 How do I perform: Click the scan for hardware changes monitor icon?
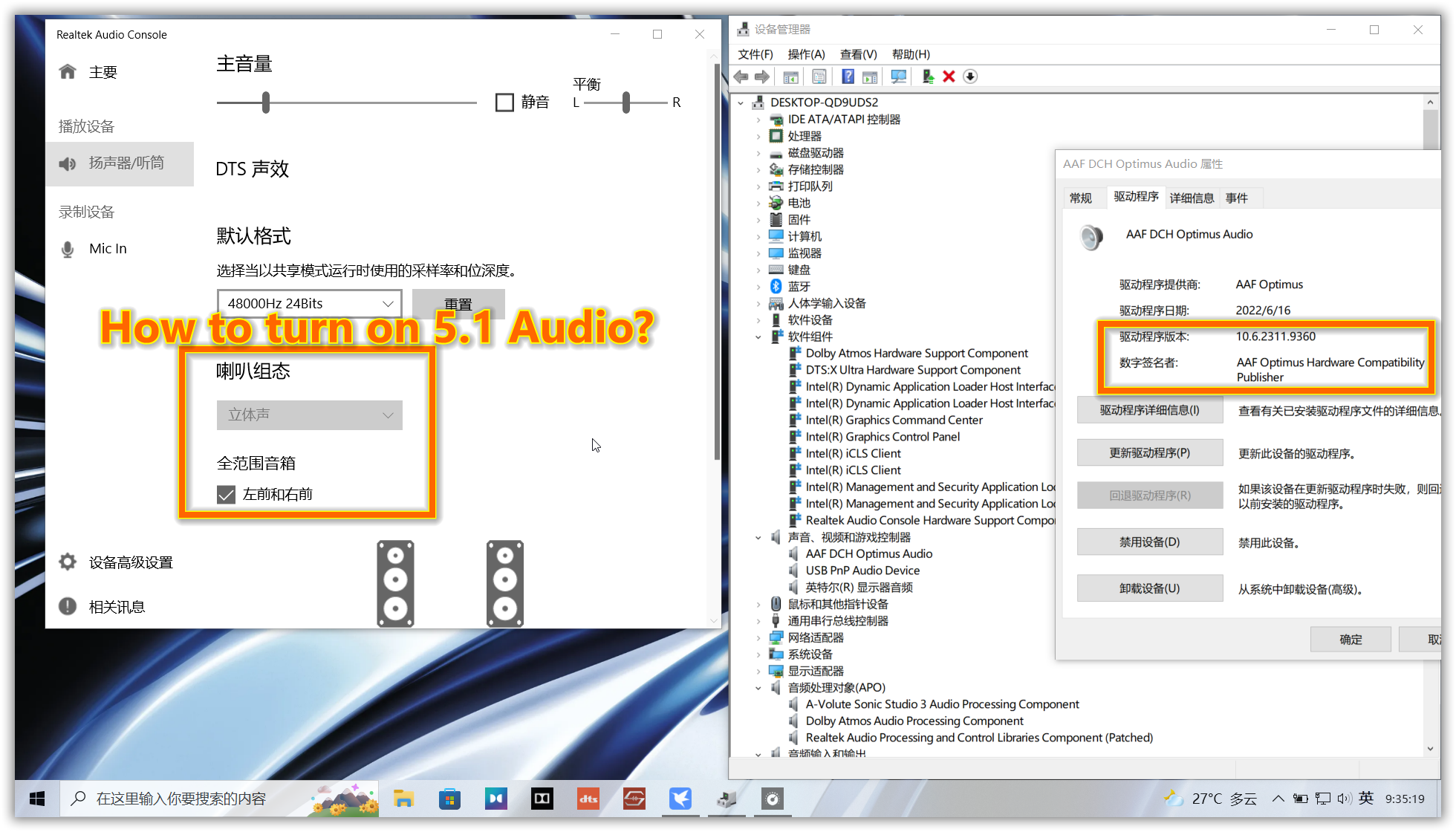[899, 77]
